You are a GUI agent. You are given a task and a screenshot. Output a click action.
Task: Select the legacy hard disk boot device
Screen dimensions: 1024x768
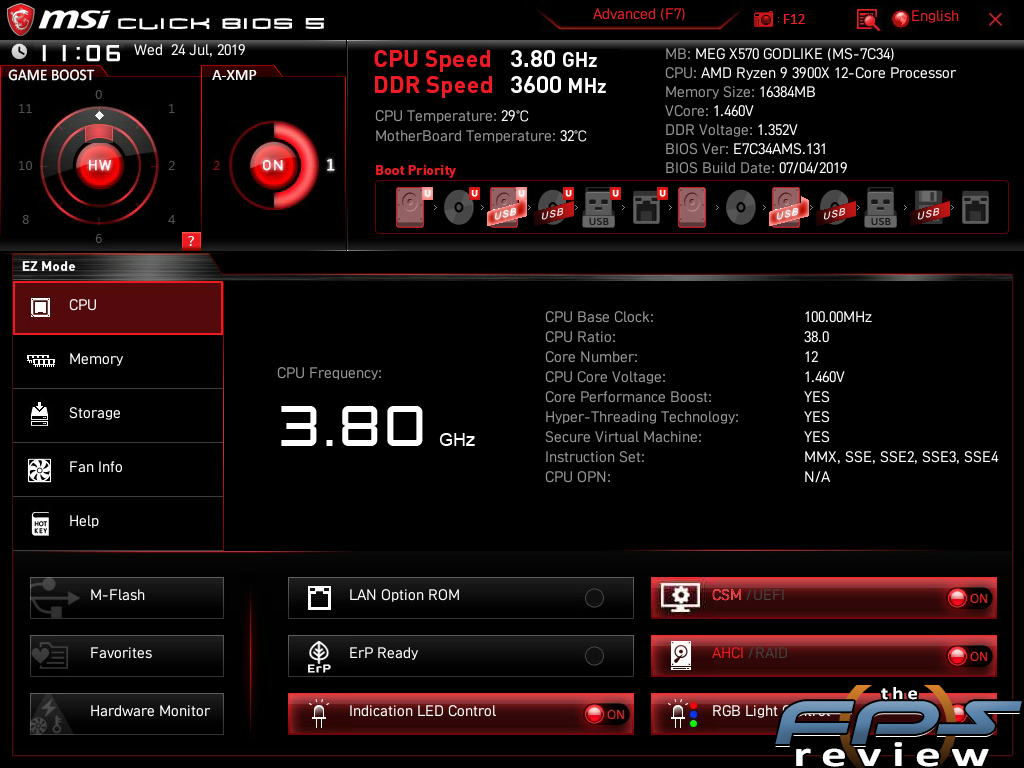(692, 207)
